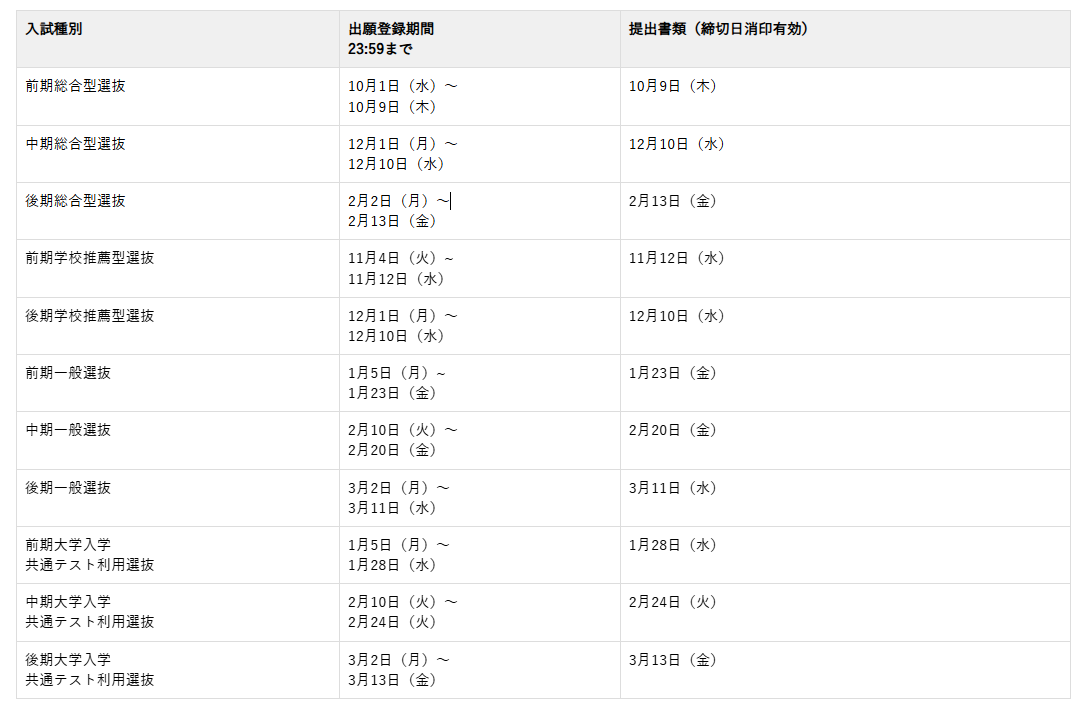Select the 中期一般選抜 cell
The height and width of the screenshot is (701, 1086).
[x=68, y=430]
